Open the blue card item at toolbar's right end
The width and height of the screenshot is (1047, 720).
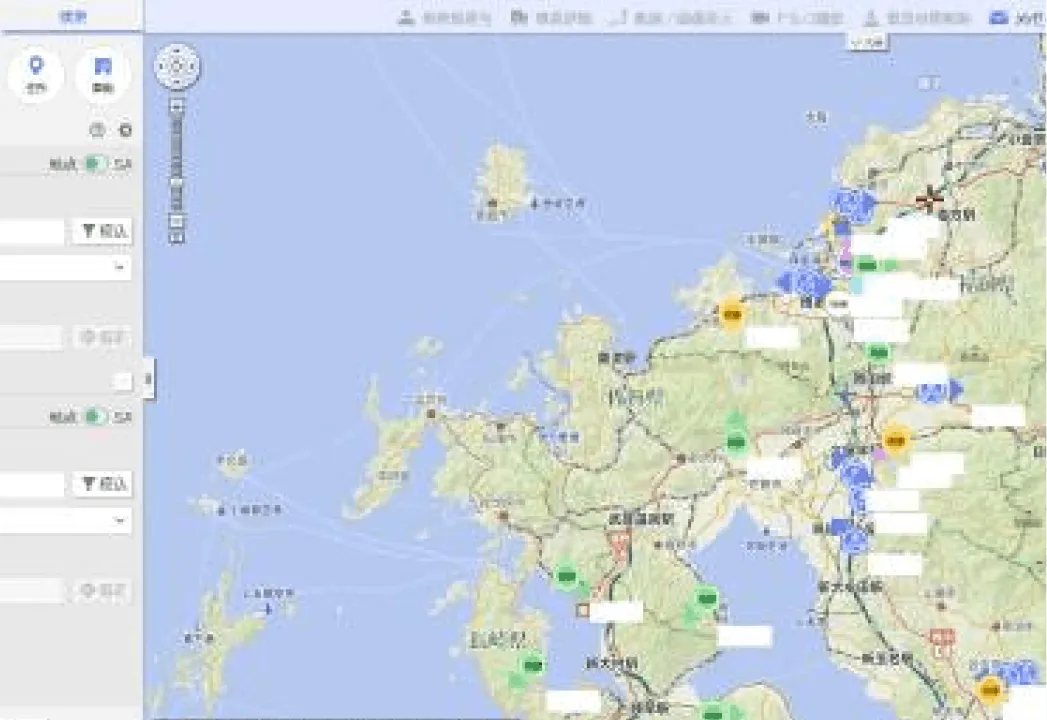[x=1017, y=17]
